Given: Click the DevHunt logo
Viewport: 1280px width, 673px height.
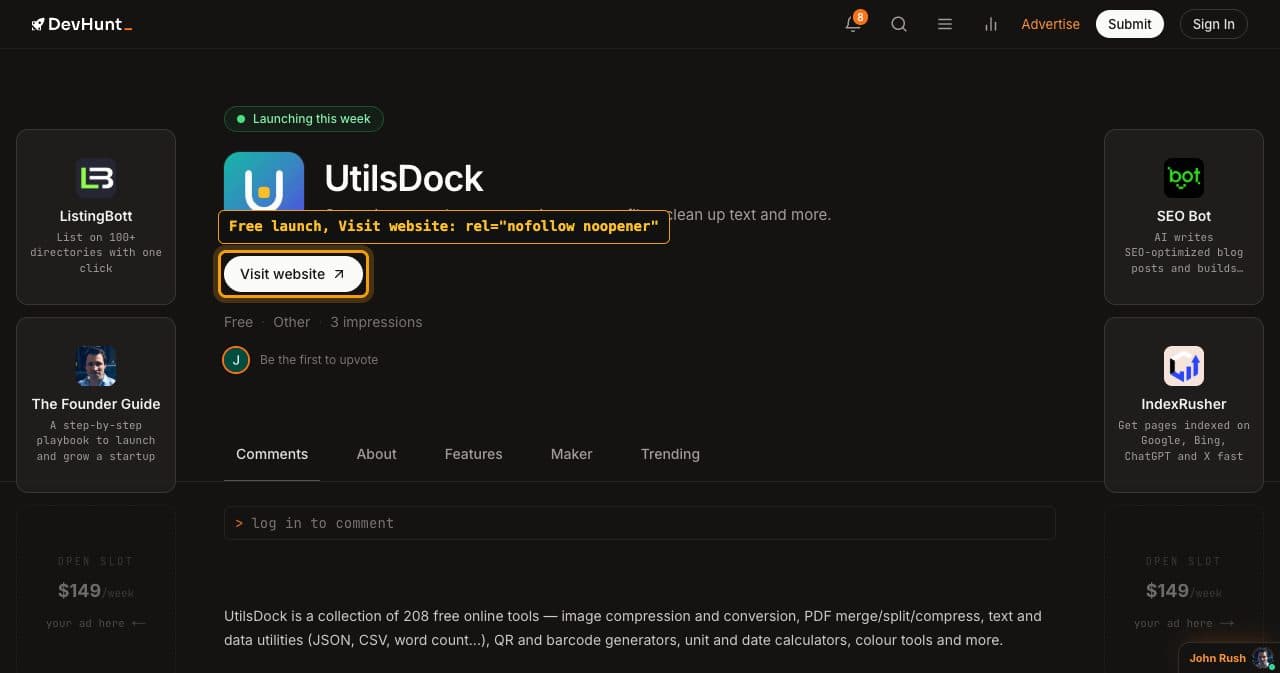Looking at the screenshot, I should click(81, 24).
